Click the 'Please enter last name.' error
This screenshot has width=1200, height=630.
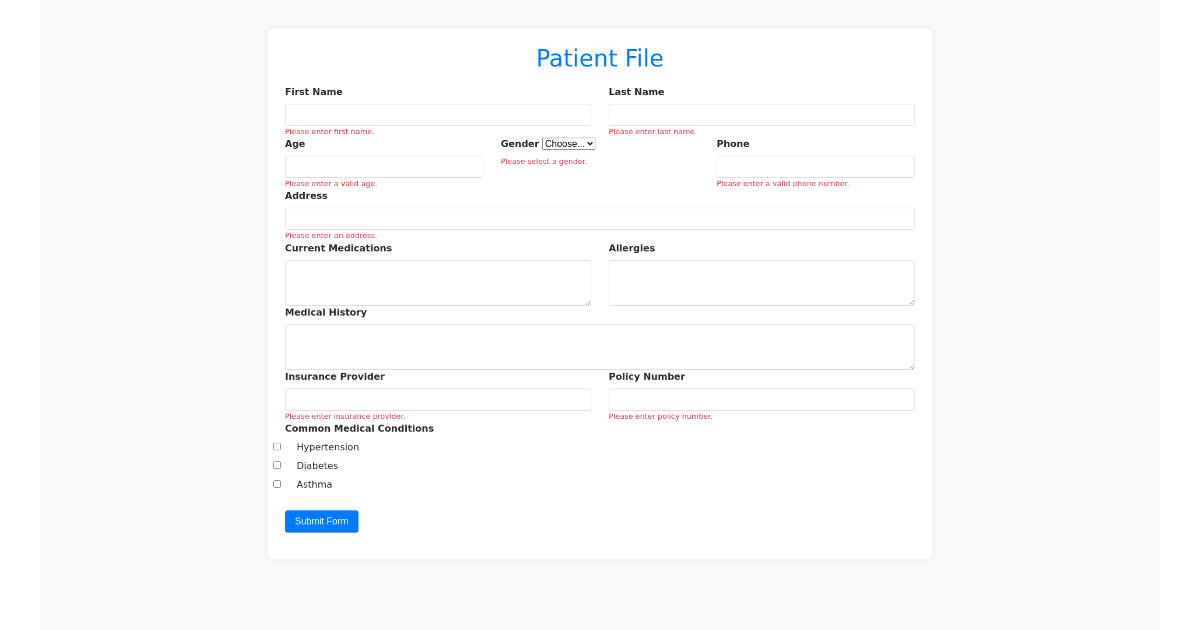pos(653,132)
